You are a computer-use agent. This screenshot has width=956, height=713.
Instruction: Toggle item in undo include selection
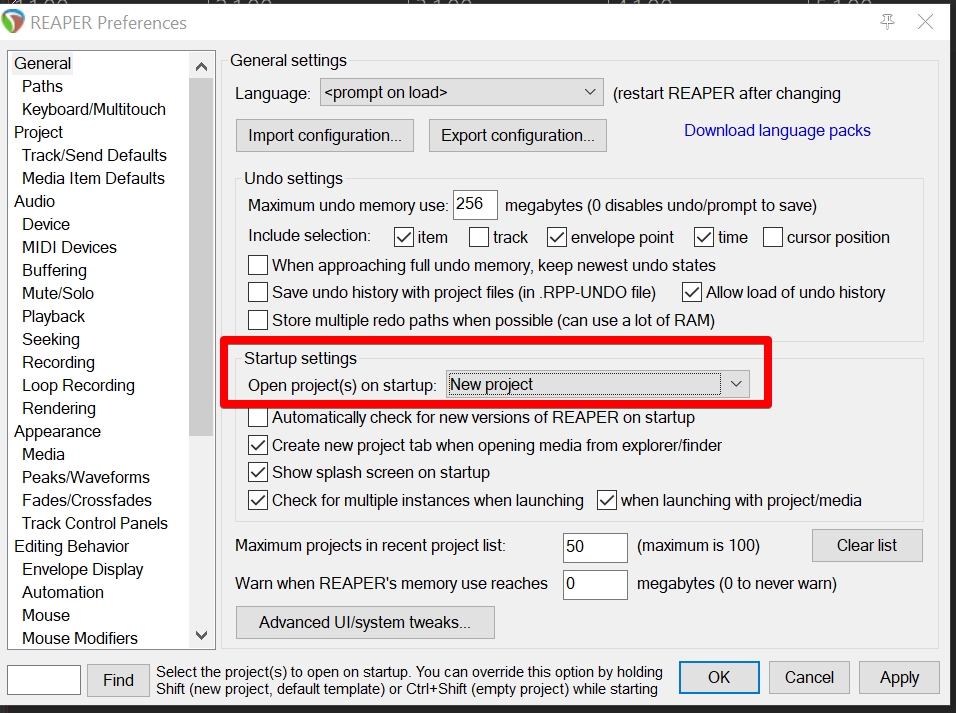click(x=404, y=237)
